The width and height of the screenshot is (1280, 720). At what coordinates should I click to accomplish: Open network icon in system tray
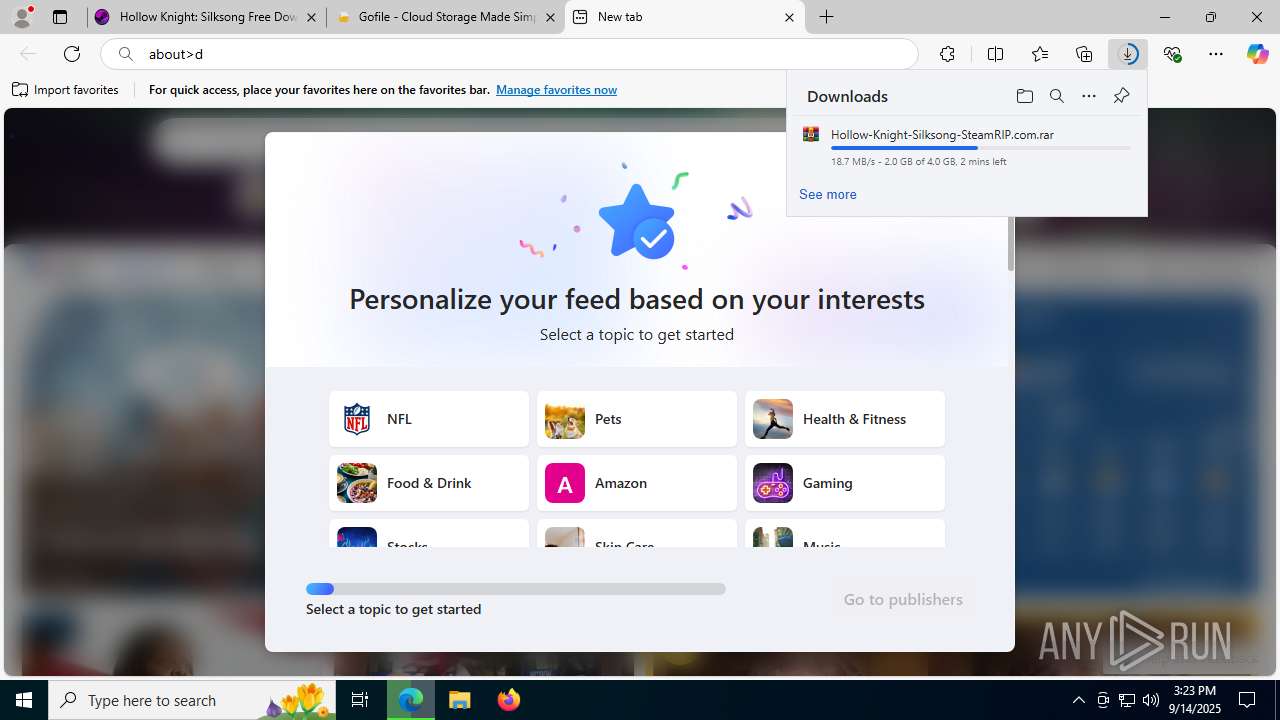click(x=1126, y=700)
